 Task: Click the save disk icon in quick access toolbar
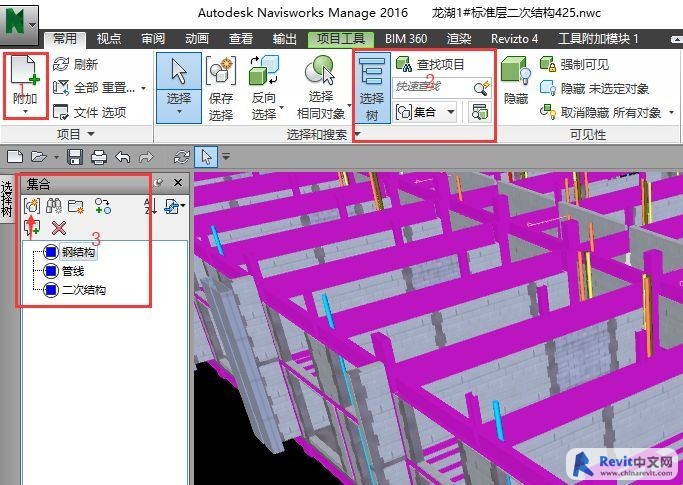[75, 156]
